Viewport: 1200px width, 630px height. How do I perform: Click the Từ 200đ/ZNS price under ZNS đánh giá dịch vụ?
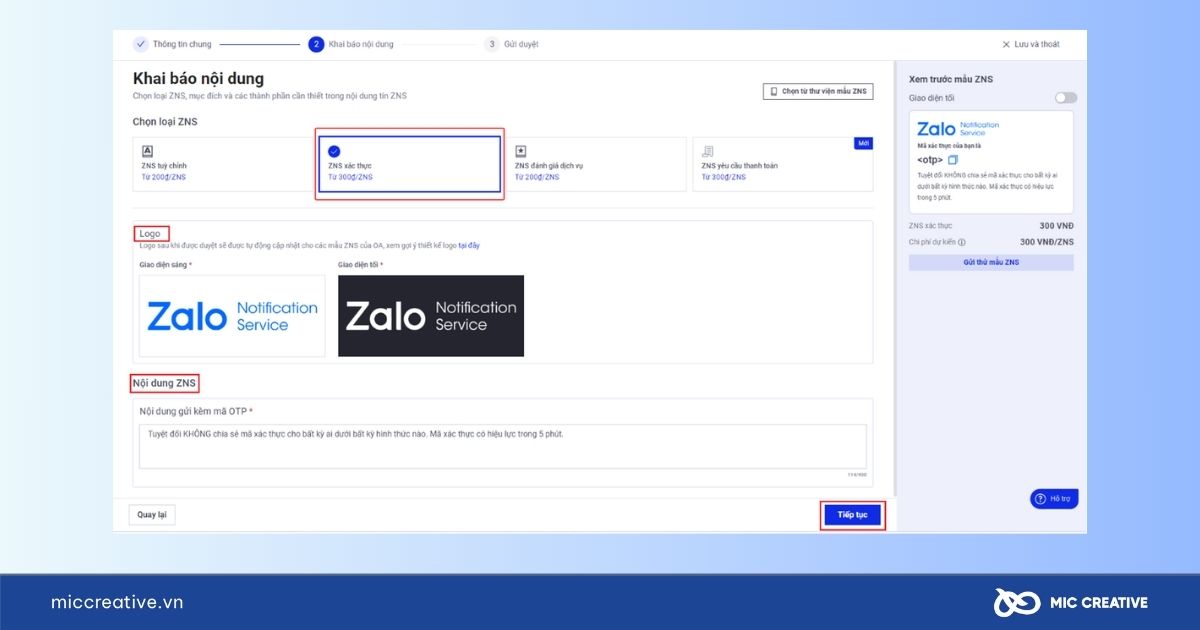(537, 177)
